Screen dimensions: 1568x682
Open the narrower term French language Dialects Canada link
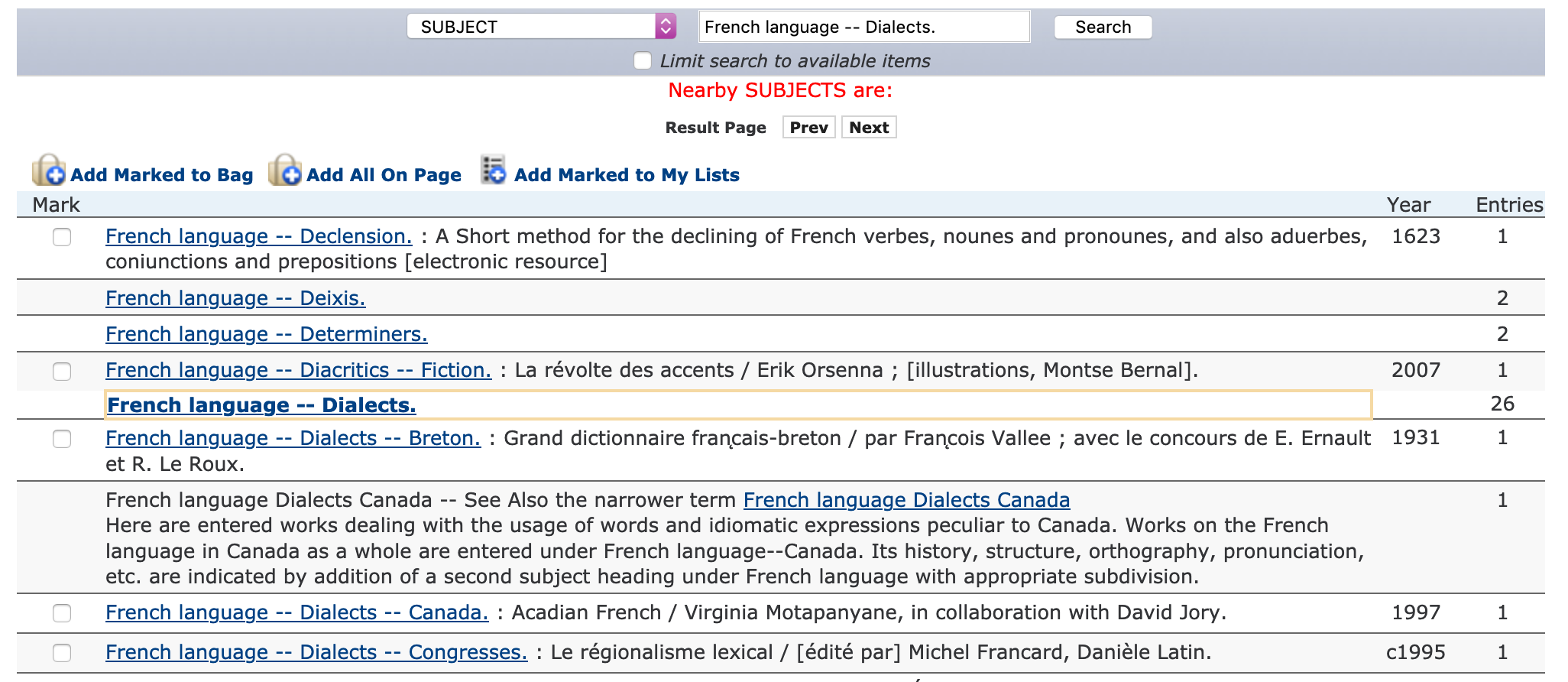click(x=906, y=500)
